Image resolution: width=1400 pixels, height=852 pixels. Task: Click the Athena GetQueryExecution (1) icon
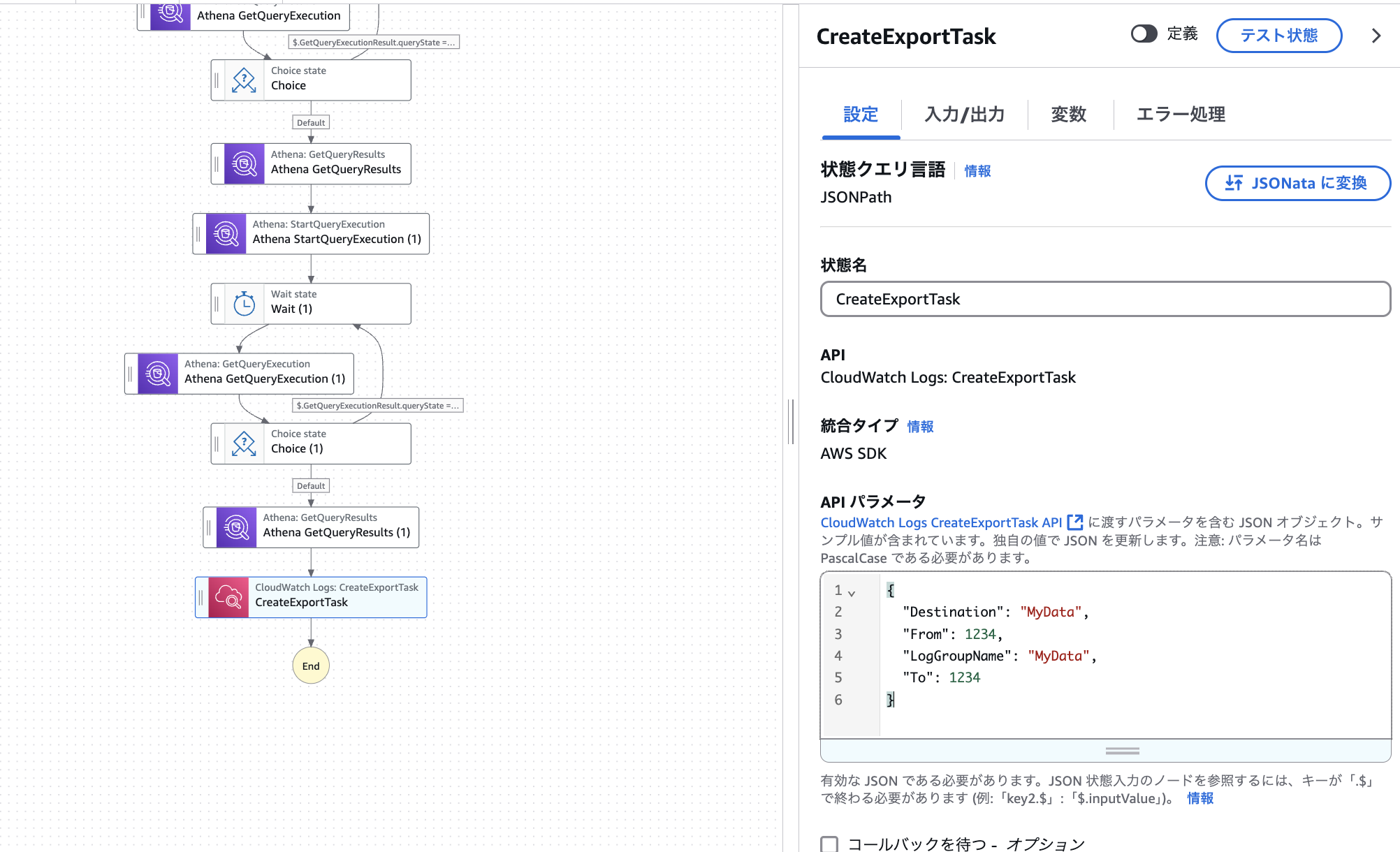point(158,374)
